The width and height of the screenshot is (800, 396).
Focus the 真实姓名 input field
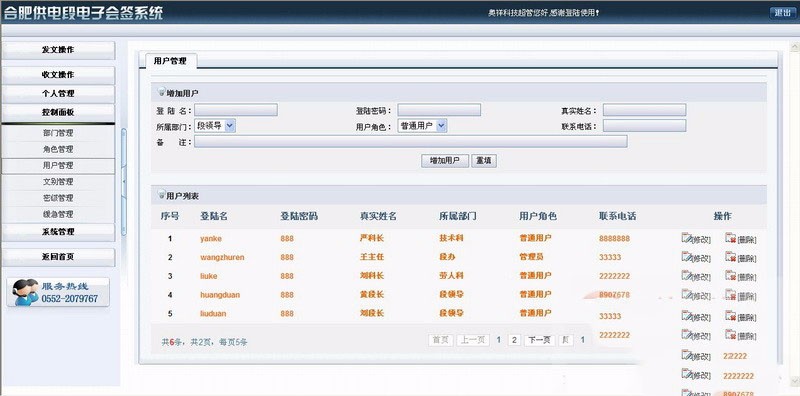pos(644,110)
